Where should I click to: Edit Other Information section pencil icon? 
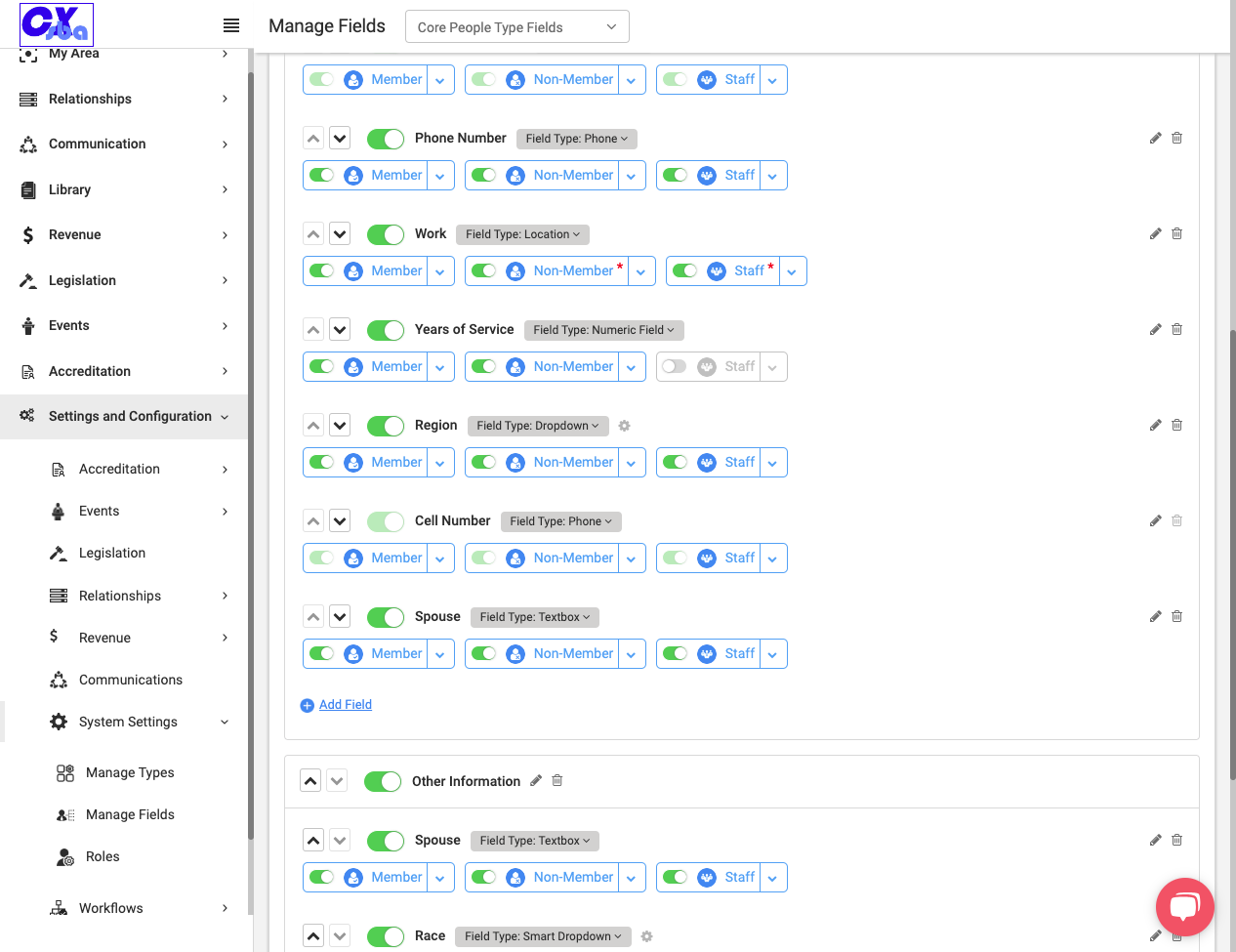536,780
